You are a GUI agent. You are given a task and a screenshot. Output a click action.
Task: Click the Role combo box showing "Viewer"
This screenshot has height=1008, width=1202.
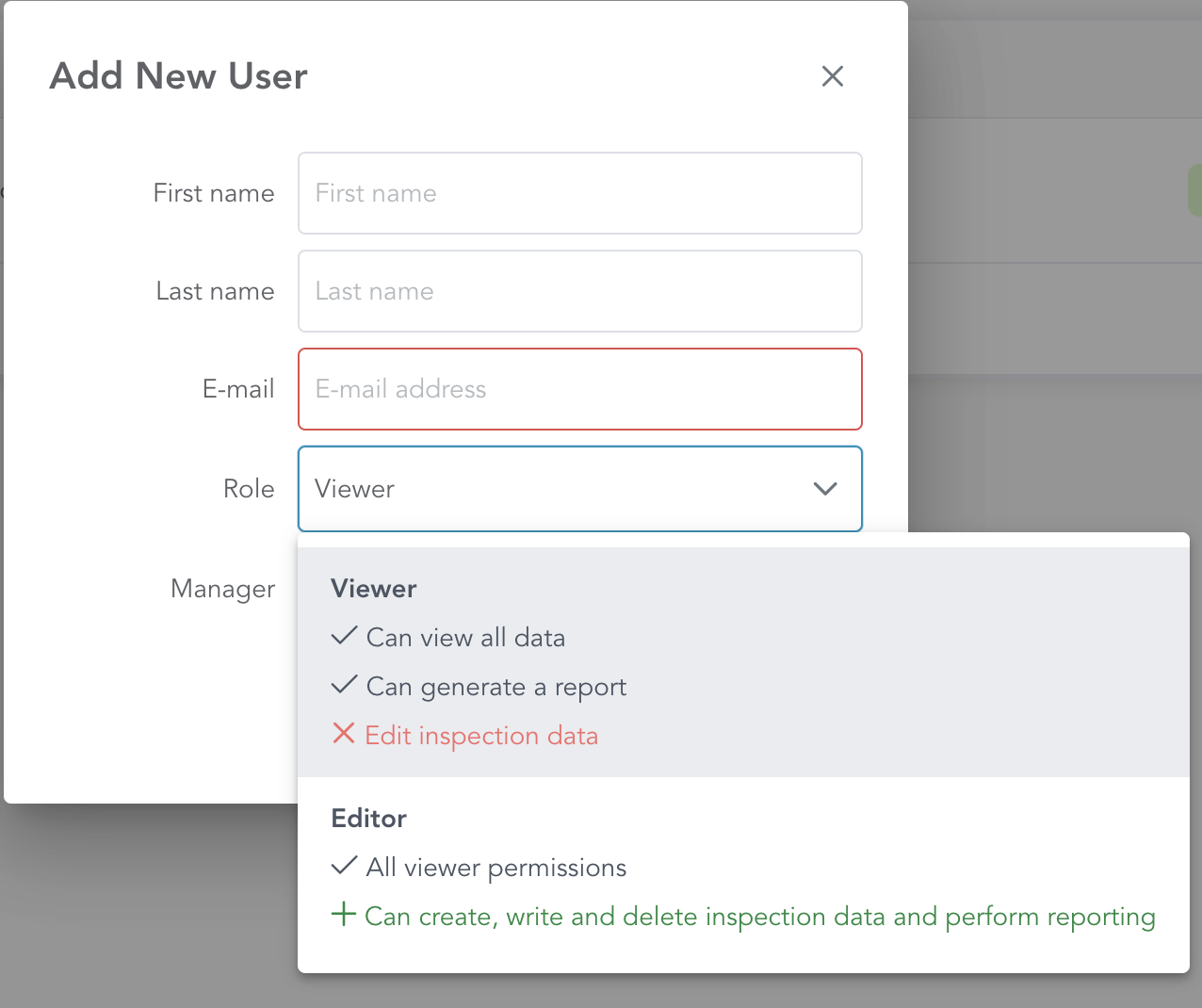(556, 489)
